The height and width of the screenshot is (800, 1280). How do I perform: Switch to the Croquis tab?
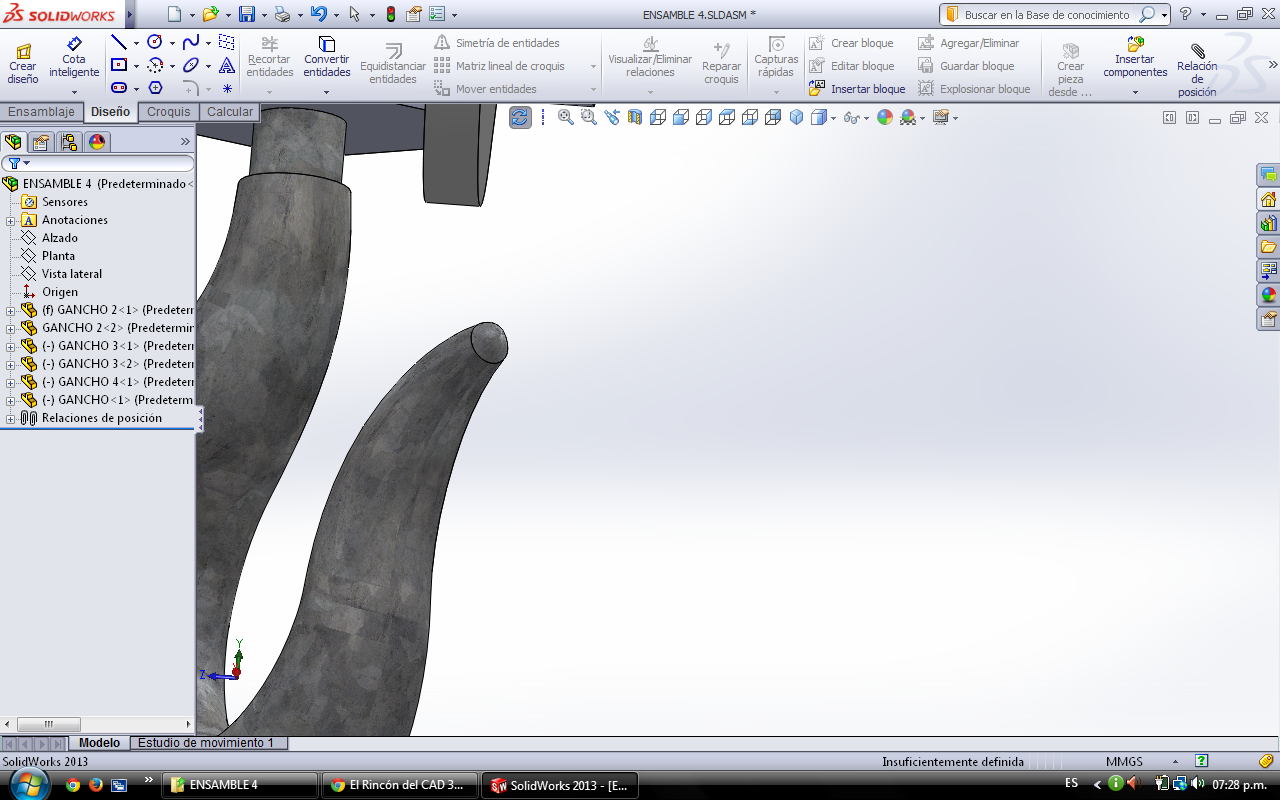tap(169, 112)
